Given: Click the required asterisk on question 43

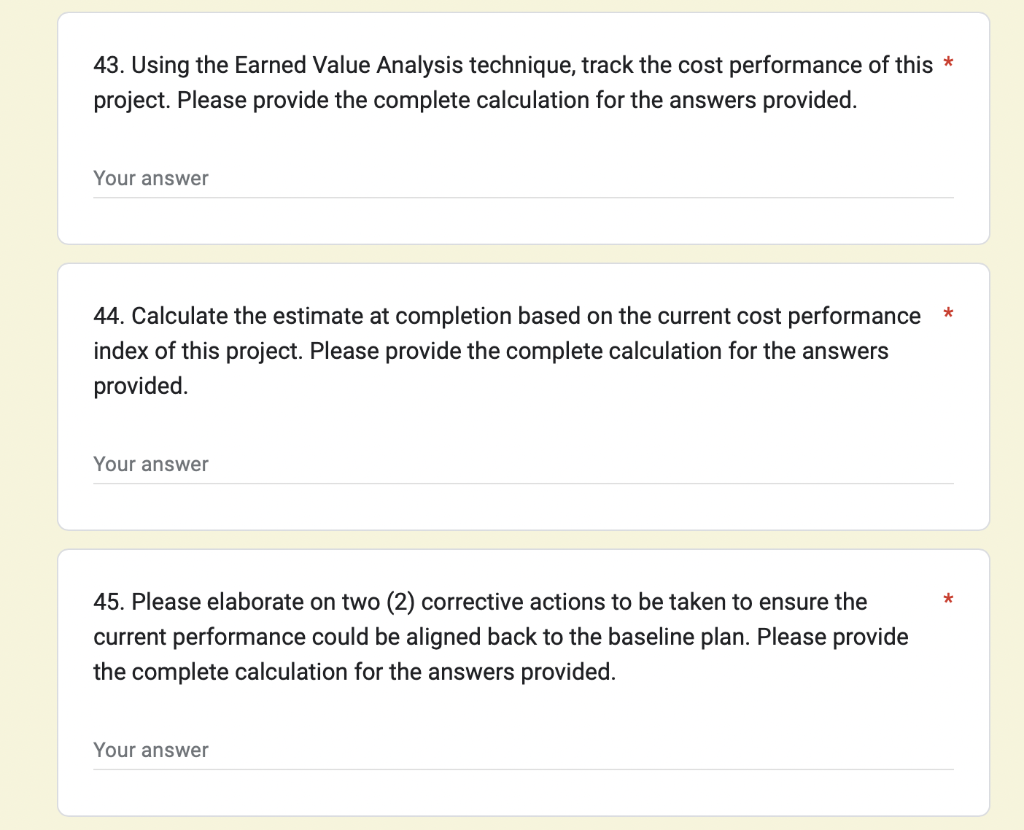Looking at the screenshot, I should pyautogui.click(x=947, y=64).
